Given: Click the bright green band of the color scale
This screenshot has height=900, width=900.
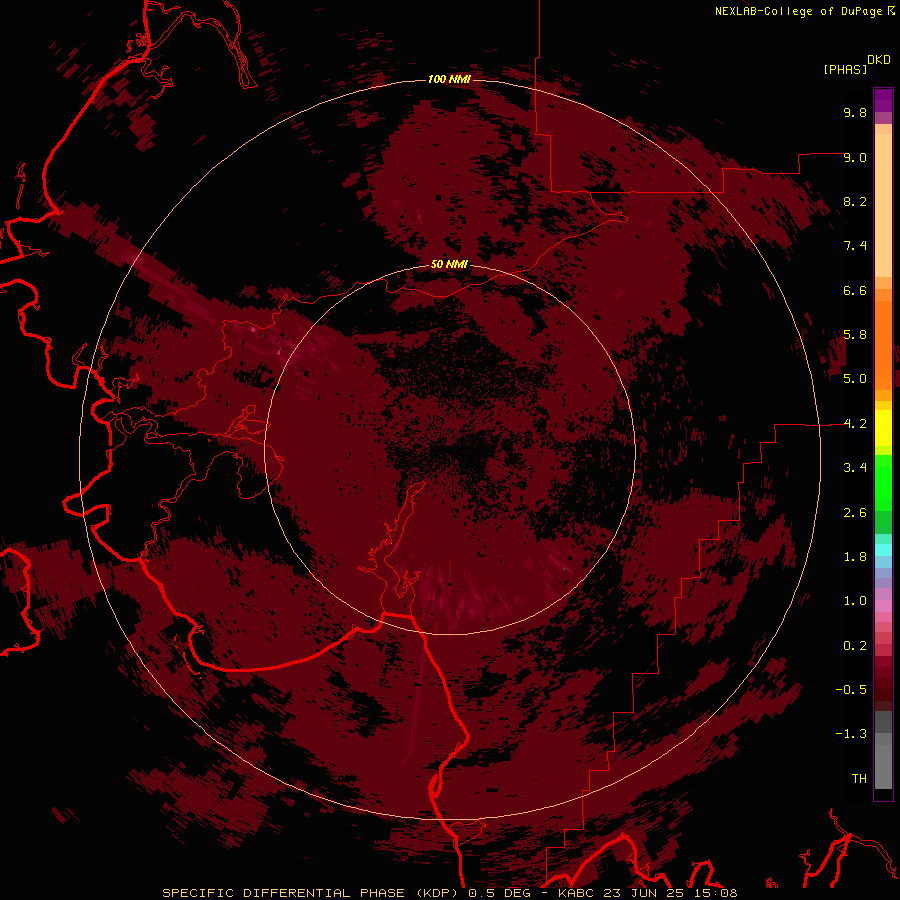Looking at the screenshot, I should 883,482.
